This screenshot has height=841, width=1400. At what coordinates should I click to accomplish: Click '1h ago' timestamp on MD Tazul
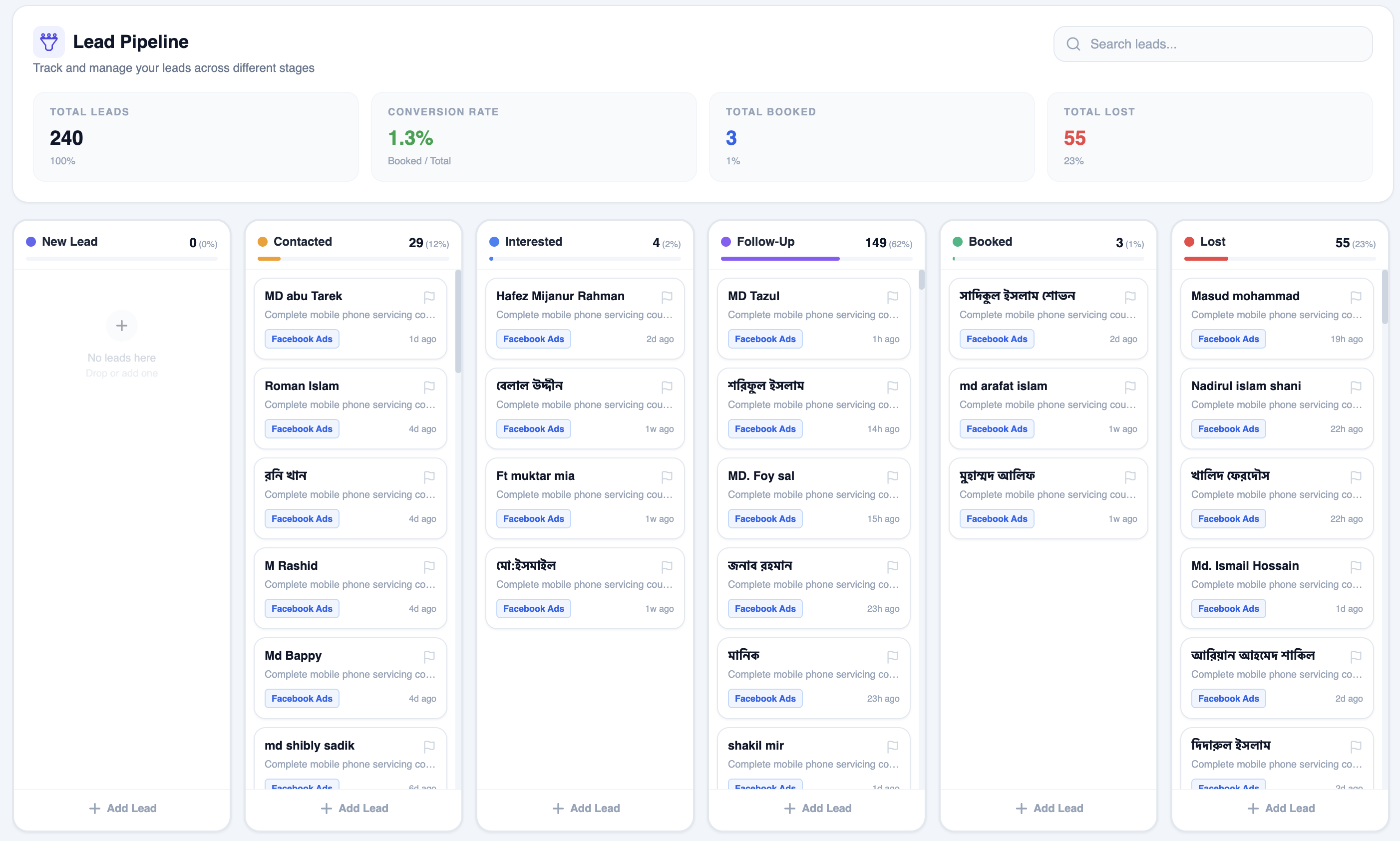click(x=886, y=340)
